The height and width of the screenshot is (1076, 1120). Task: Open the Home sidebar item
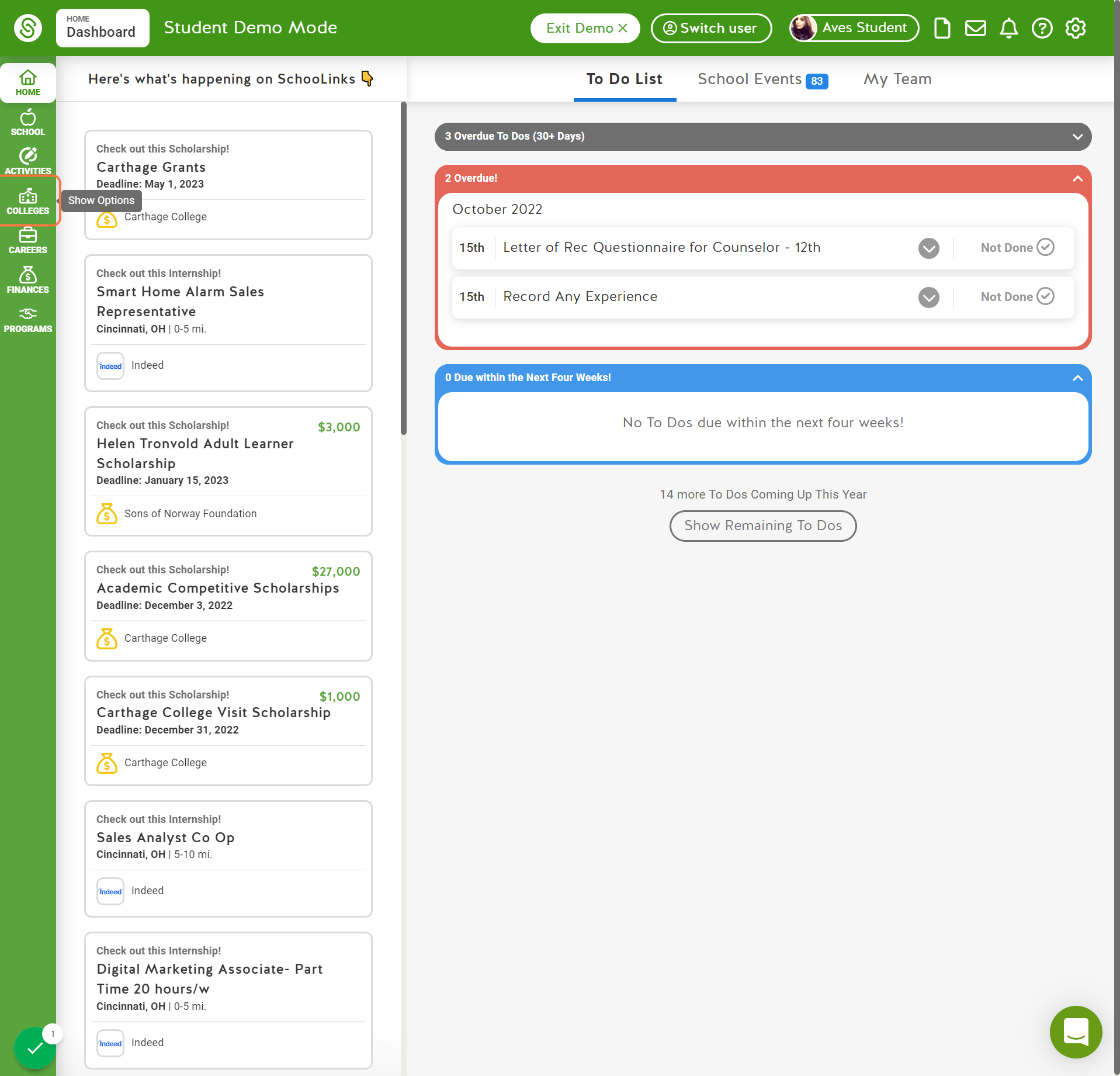pyautogui.click(x=28, y=83)
